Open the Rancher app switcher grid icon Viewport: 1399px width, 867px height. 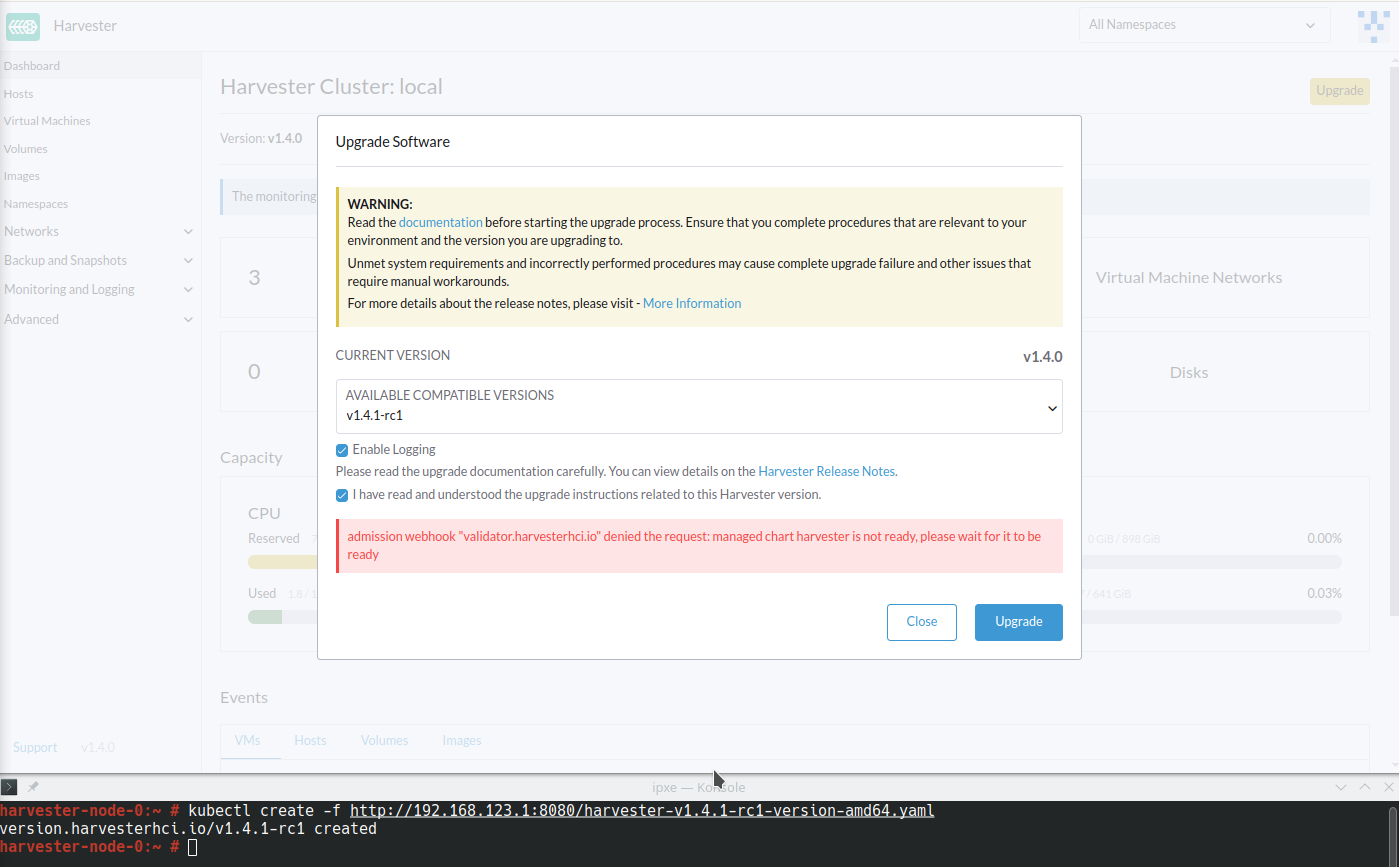[1373, 25]
